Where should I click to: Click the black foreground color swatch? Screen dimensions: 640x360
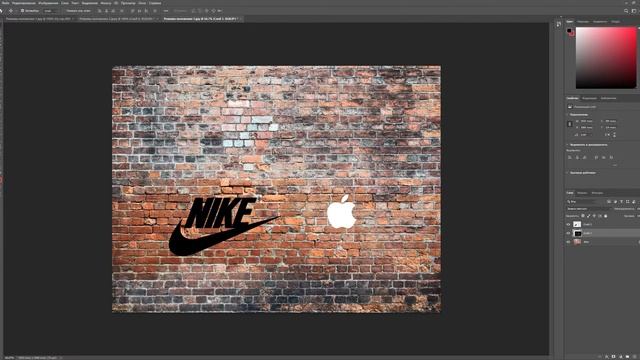tap(569, 30)
